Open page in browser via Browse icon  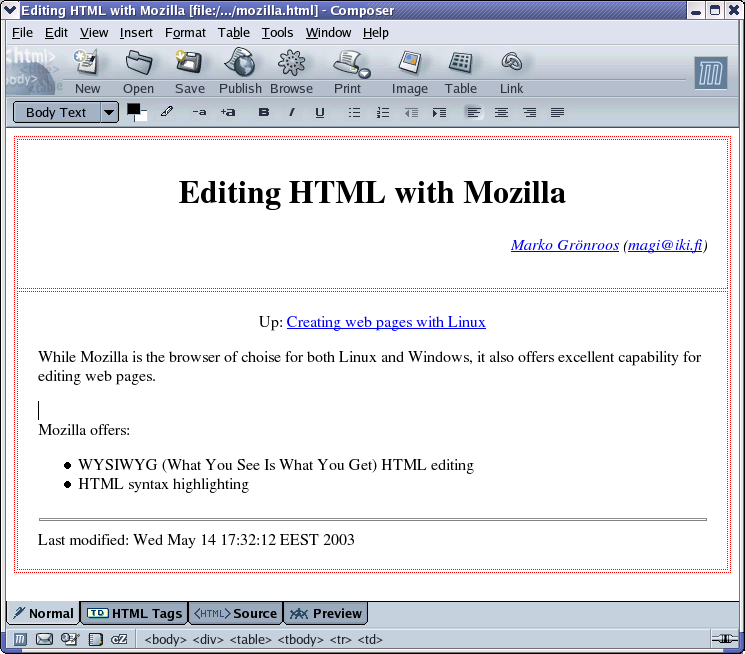(x=291, y=65)
